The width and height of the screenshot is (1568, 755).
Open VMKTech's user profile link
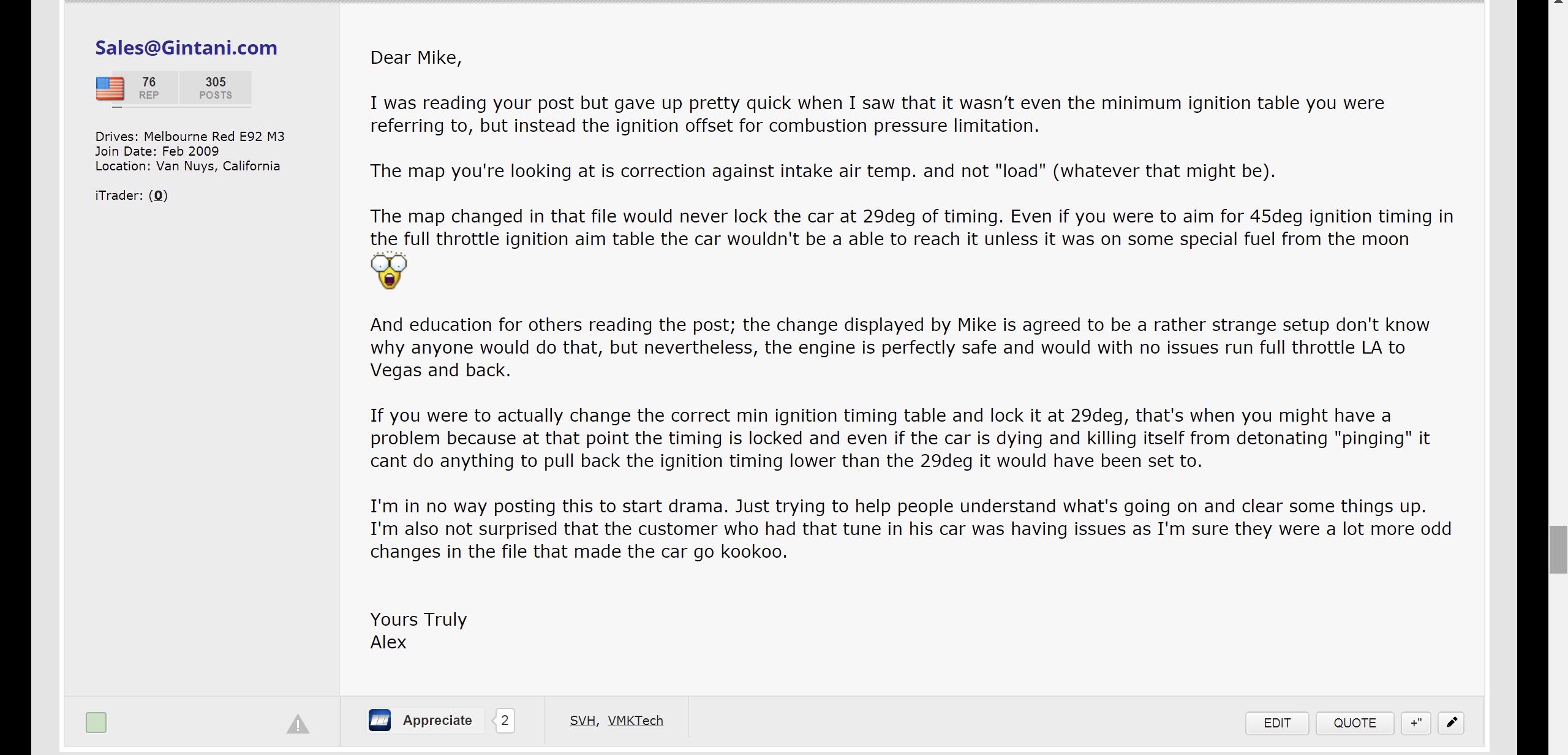pyautogui.click(x=635, y=720)
